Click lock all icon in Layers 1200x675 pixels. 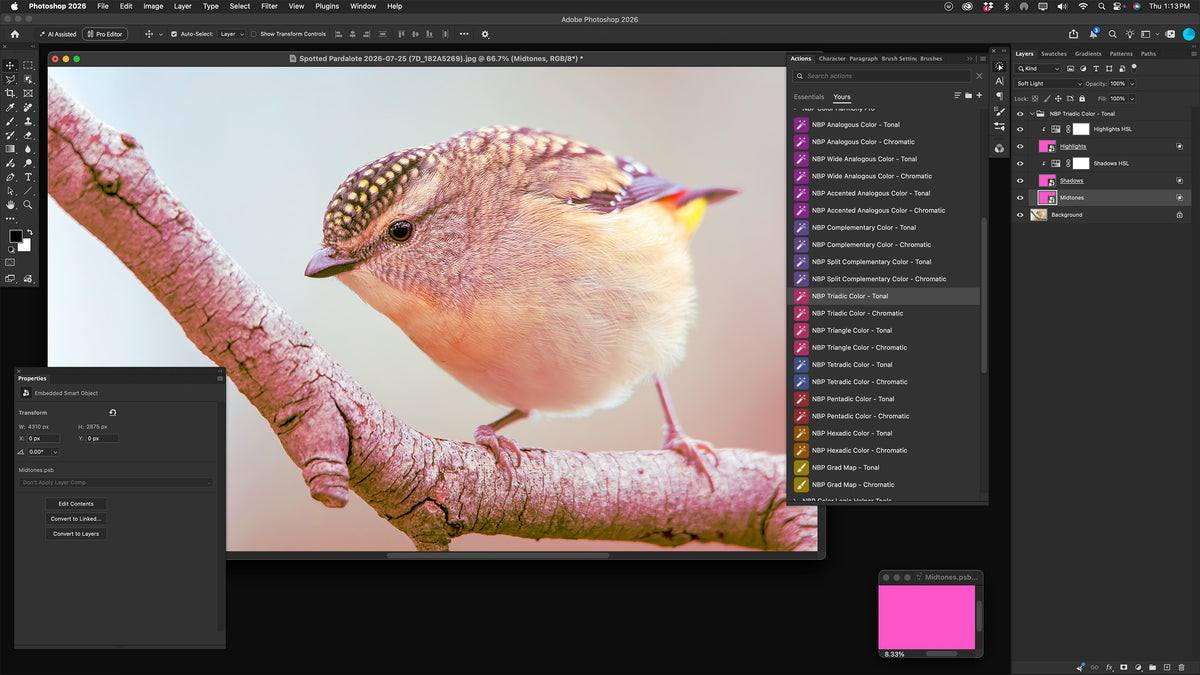(1082, 99)
